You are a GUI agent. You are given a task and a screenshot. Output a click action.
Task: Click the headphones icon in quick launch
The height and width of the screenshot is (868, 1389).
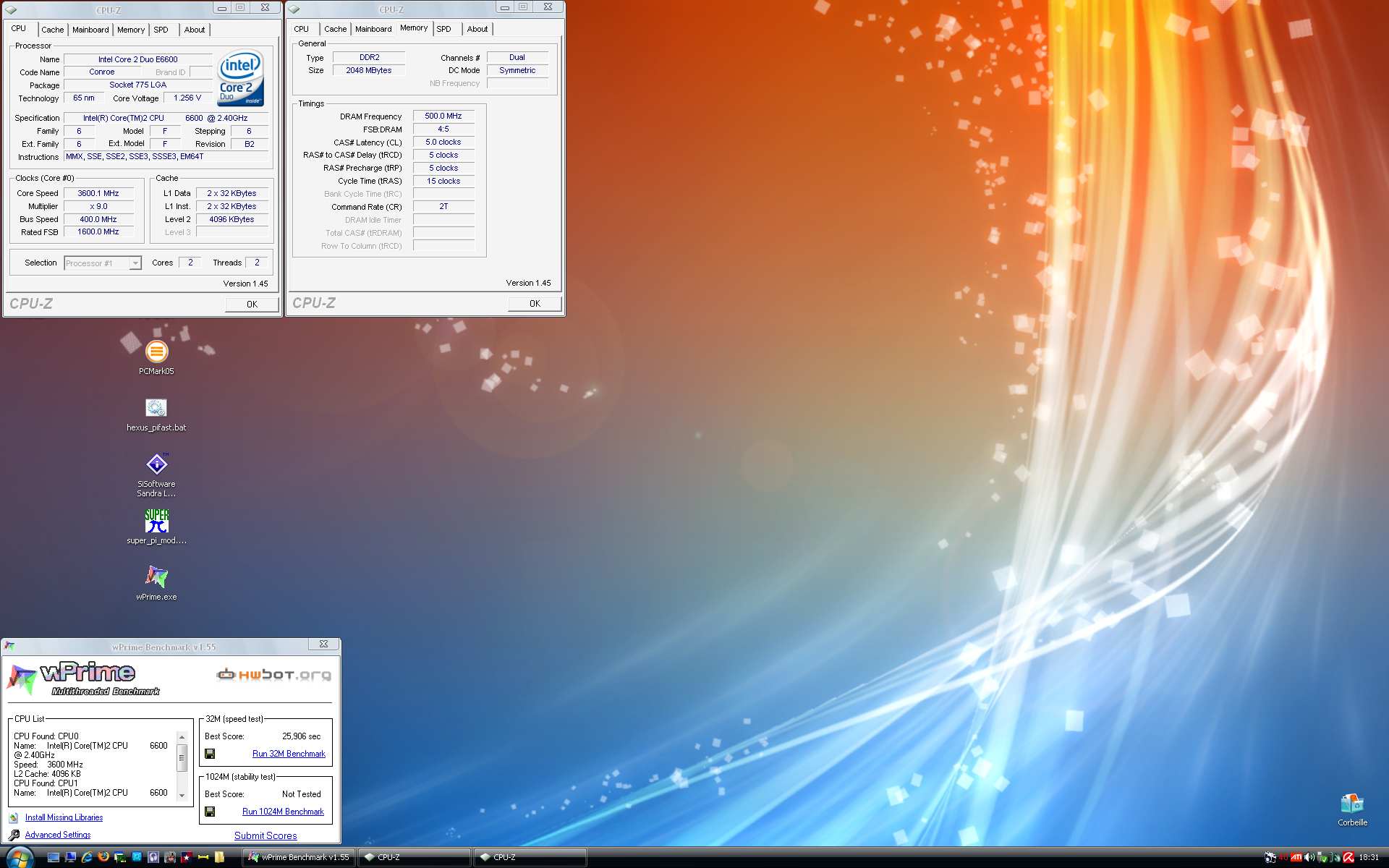[x=153, y=857]
